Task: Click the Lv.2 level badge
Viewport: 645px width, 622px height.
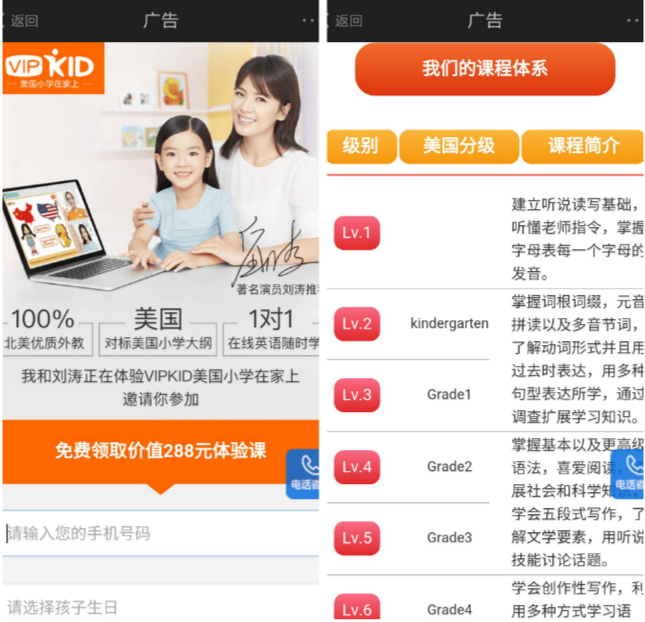Action: (x=357, y=324)
